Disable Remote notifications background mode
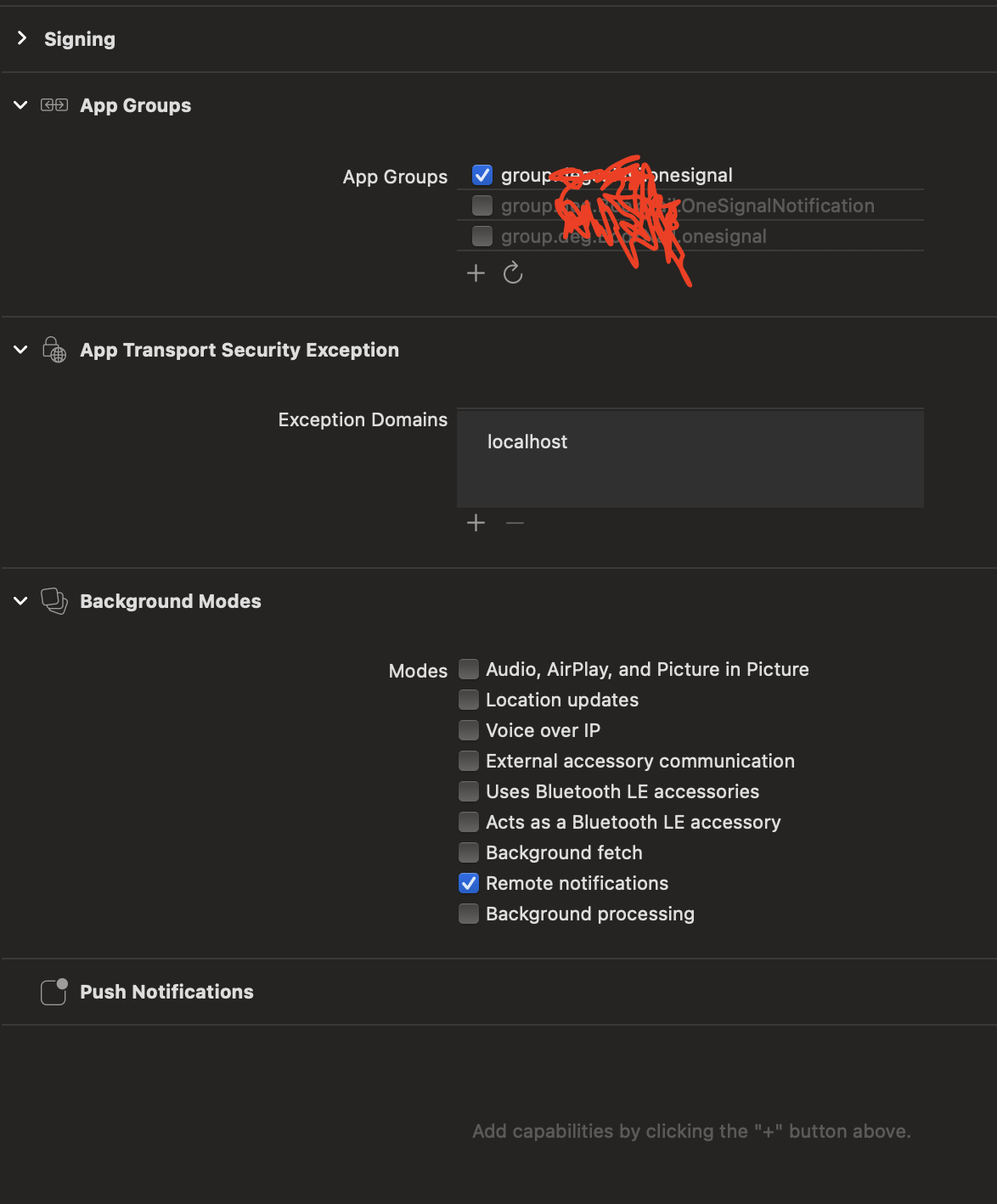Screen dimensions: 997x1204 469,883
